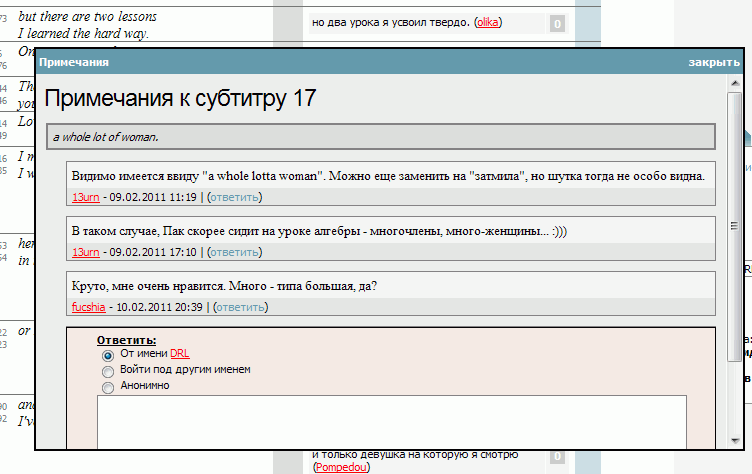
Task: Click the quoted subtitle "a whole lot of woman."
Action: click(106, 137)
